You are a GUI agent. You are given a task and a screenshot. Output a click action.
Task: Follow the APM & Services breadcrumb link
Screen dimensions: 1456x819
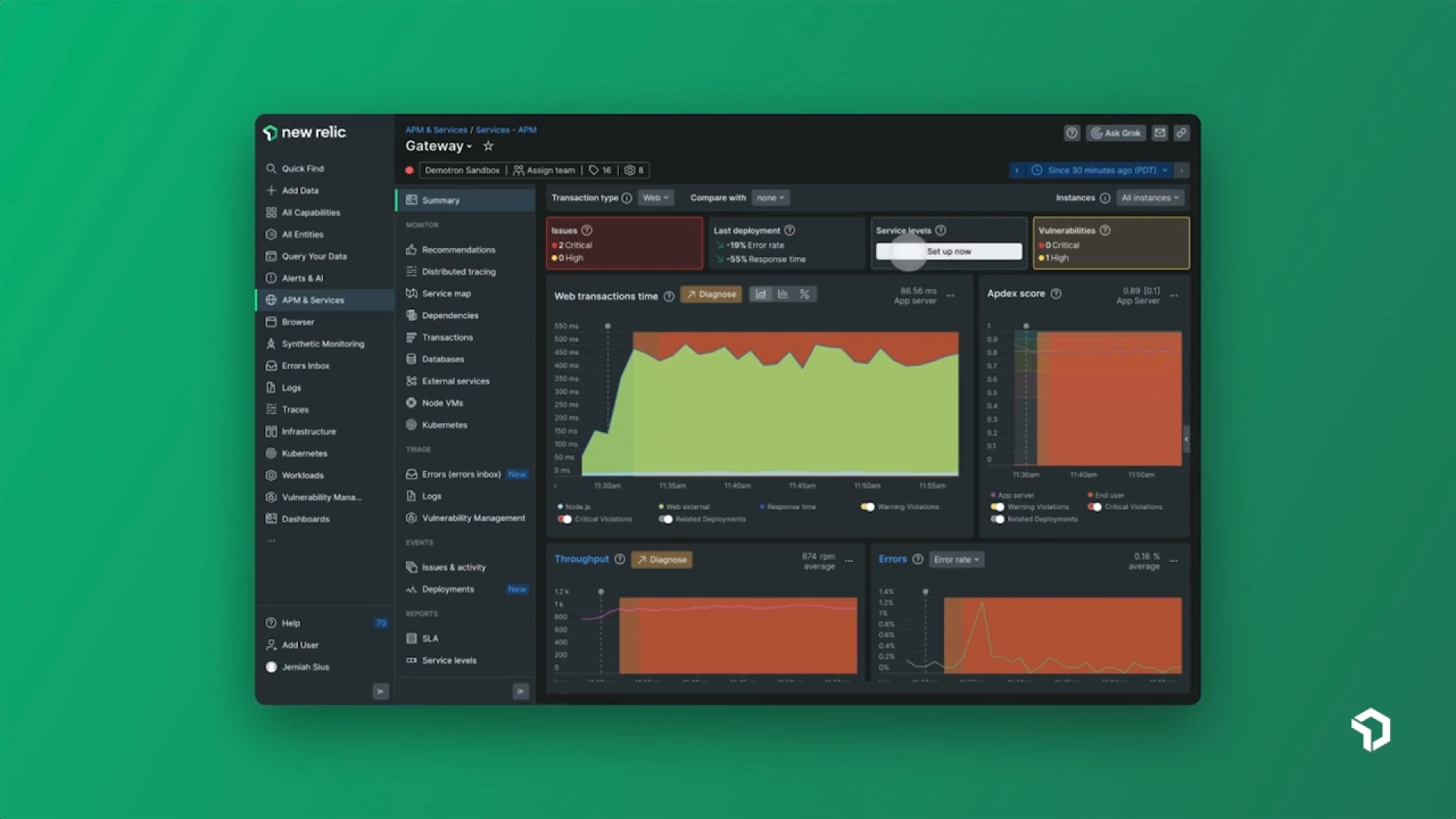click(436, 130)
